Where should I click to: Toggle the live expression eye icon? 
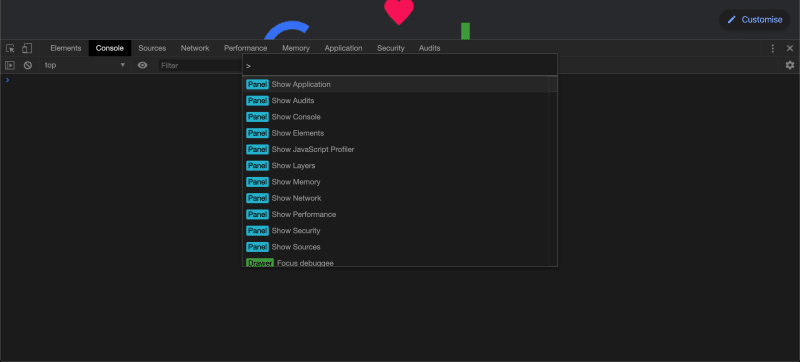tap(142, 65)
